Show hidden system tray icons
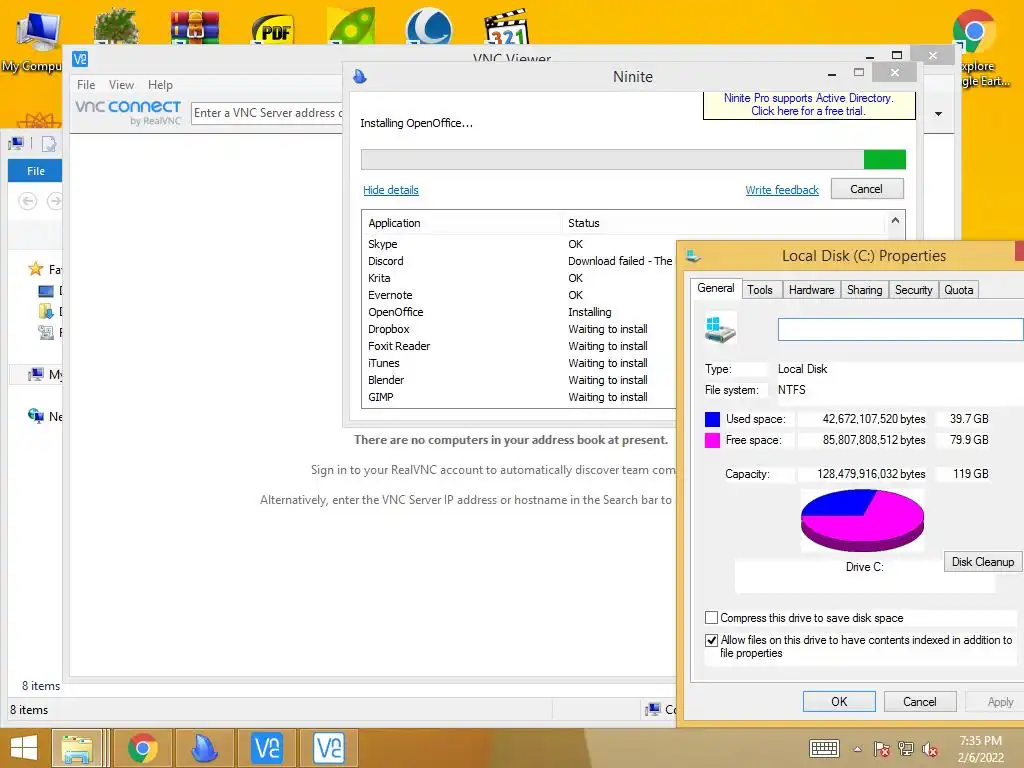This screenshot has height=768, width=1024. point(857,749)
